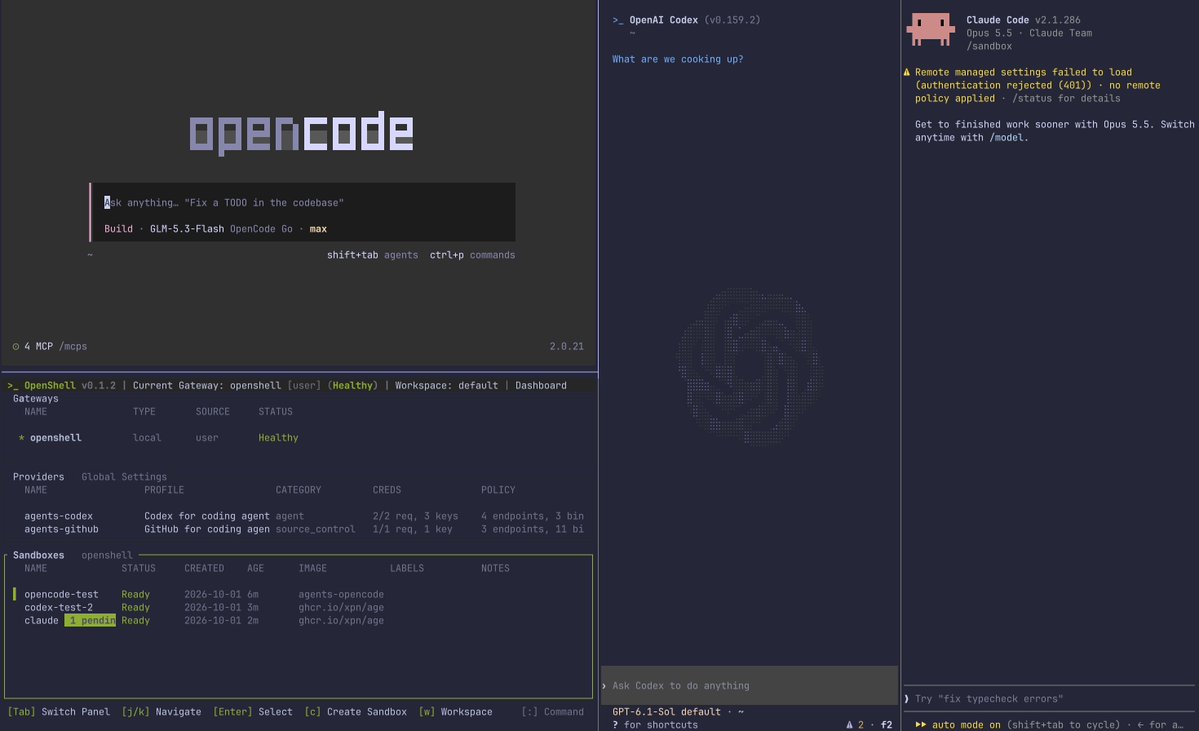Click the [Enter] Select hint
The width and height of the screenshot is (1199, 731).
252,712
